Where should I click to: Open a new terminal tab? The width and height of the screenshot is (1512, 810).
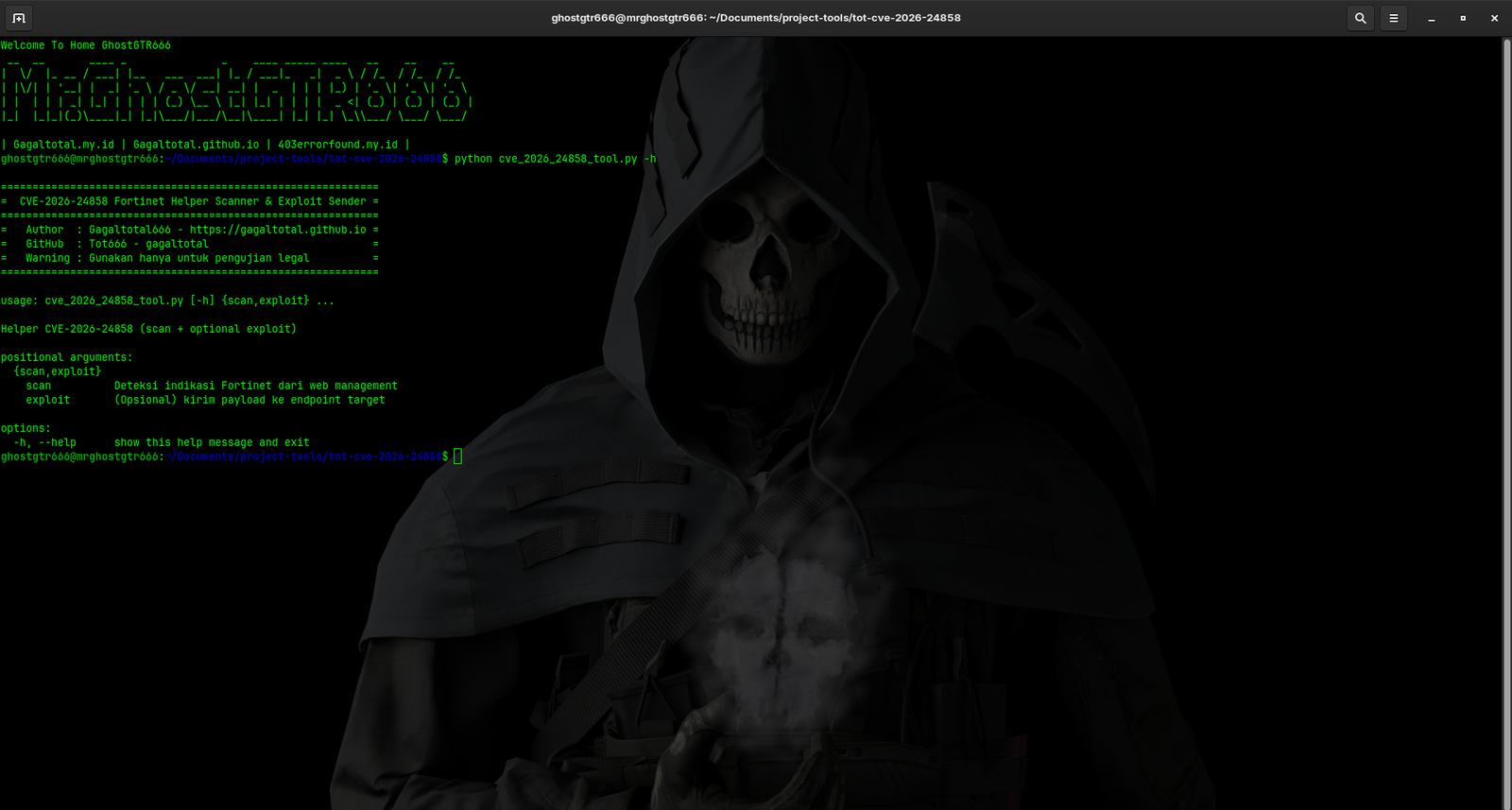click(x=19, y=18)
